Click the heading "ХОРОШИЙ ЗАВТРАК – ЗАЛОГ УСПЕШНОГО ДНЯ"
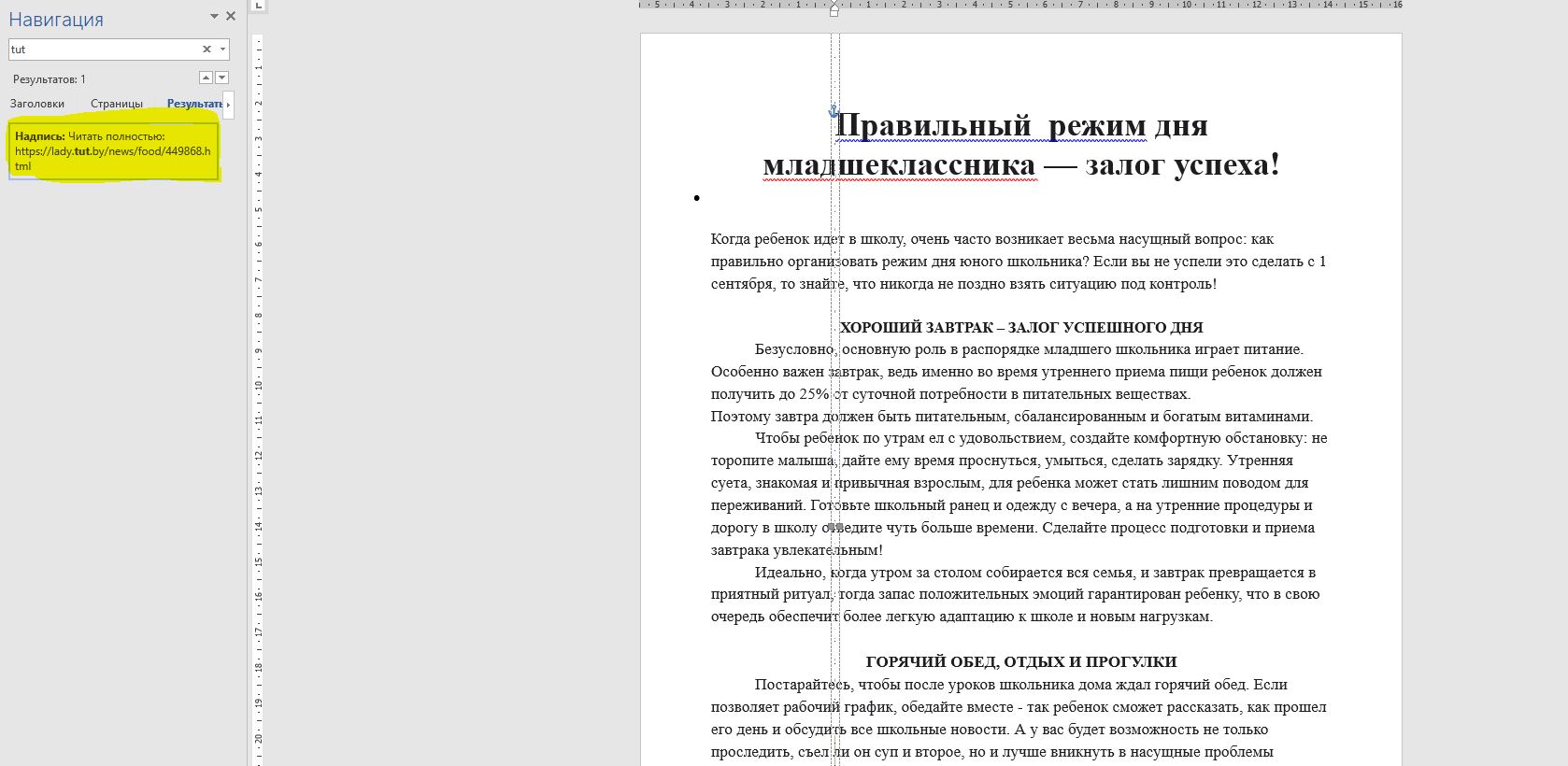1568x766 pixels. 1020,328
